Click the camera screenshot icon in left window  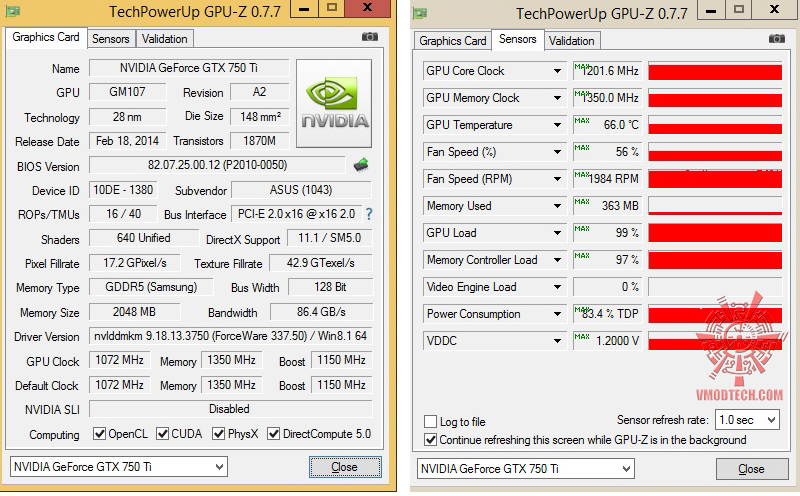[x=370, y=37]
